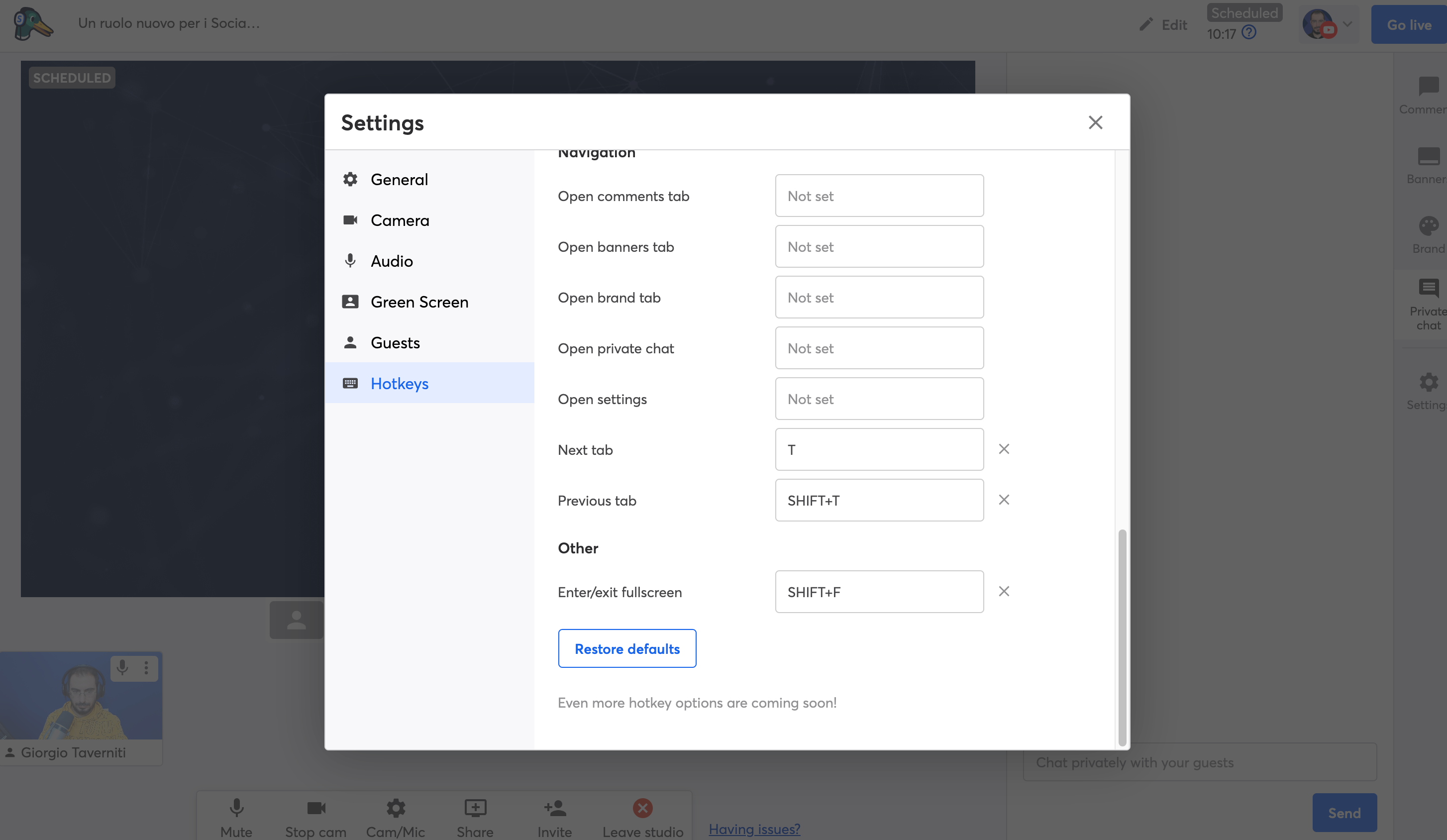Select the Hotkeys settings tab

399,384
